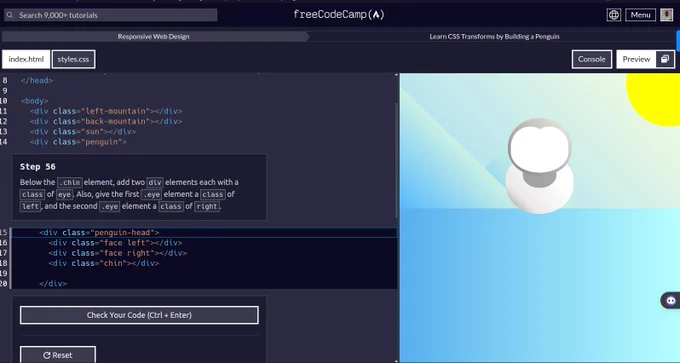The image size is (680, 363).
Task: Click the left-mountain div line
Action: point(106,111)
